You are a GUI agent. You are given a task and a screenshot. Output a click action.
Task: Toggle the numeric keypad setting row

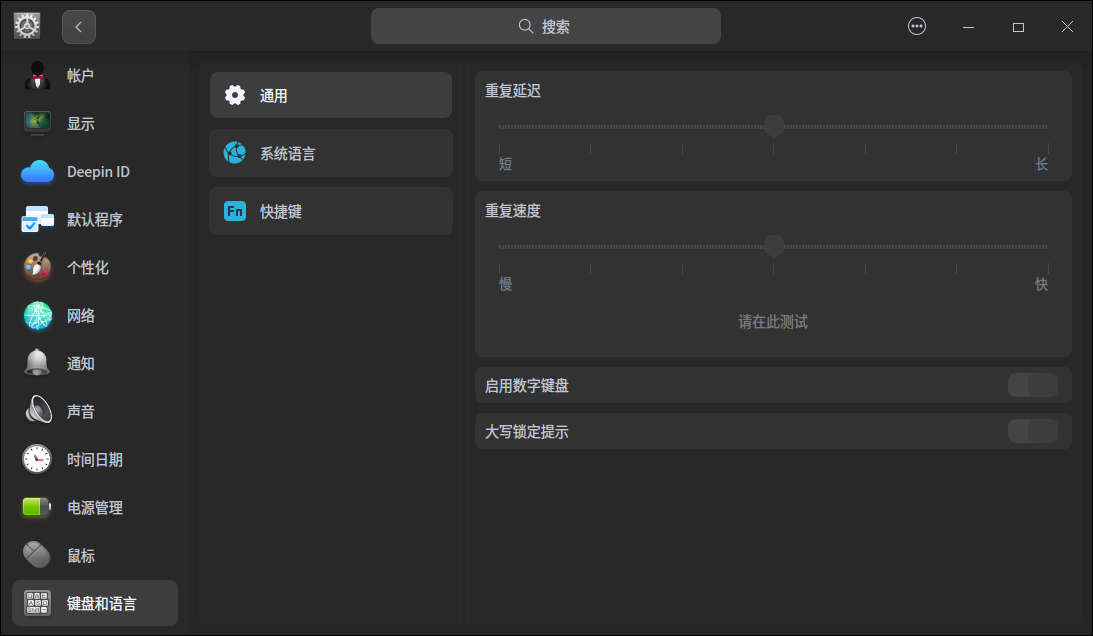click(770, 384)
